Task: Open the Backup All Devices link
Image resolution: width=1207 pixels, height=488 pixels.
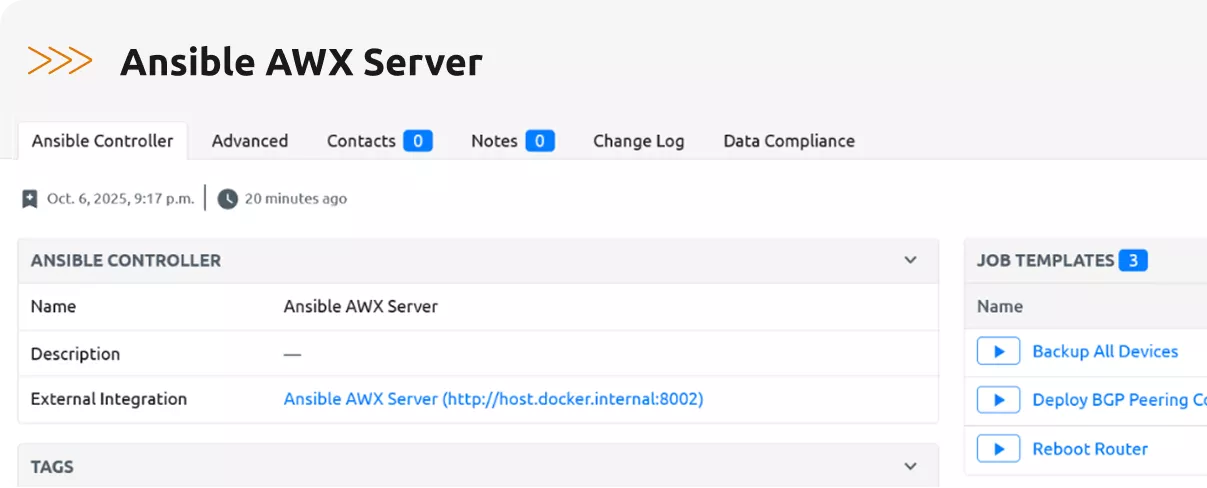Action: pos(1105,351)
